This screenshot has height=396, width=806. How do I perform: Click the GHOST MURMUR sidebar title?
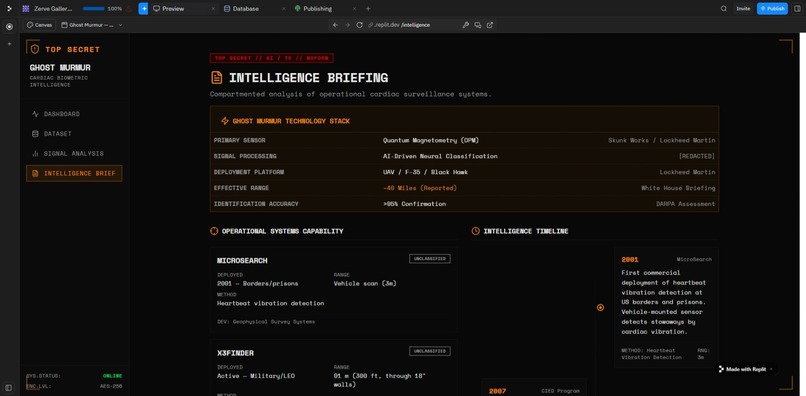(60, 68)
